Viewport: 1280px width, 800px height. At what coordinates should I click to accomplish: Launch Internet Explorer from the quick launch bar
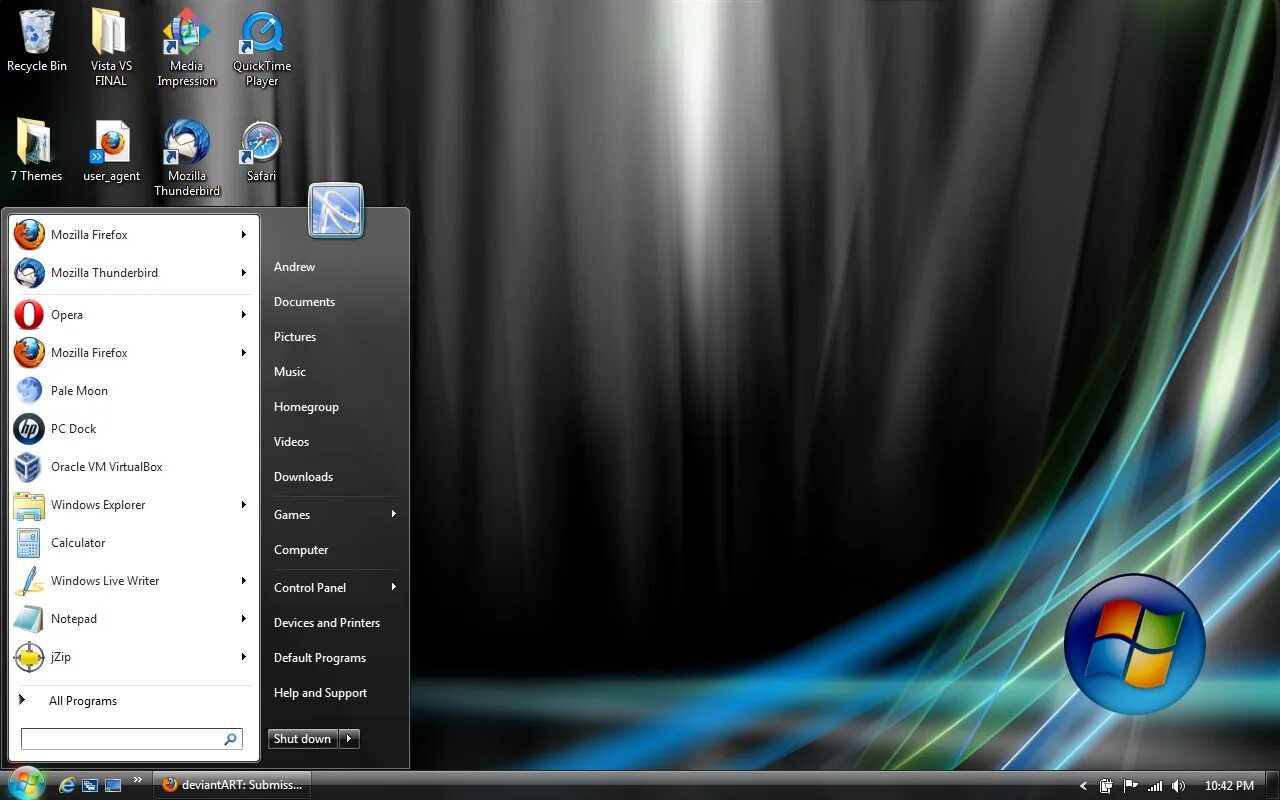67,786
